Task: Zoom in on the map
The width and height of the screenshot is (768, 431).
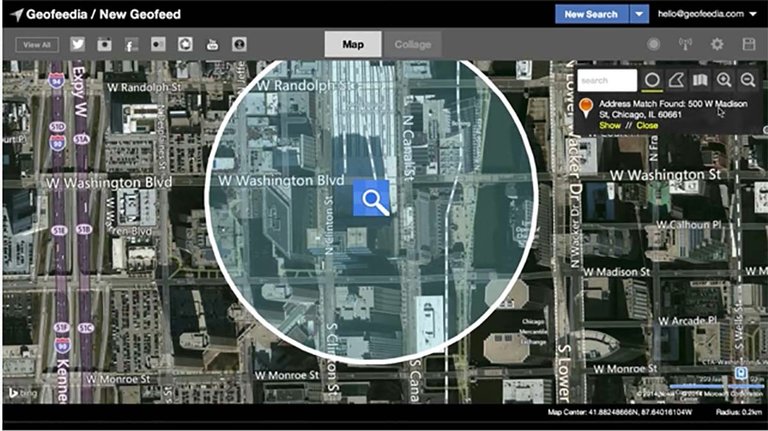Action: [724, 80]
